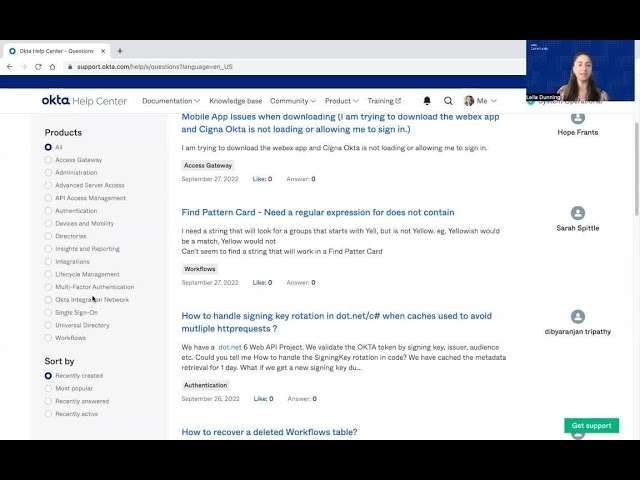Filter by Single Sign-On
Image resolution: width=640 pixels, height=480 pixels.
pos(48,312)
